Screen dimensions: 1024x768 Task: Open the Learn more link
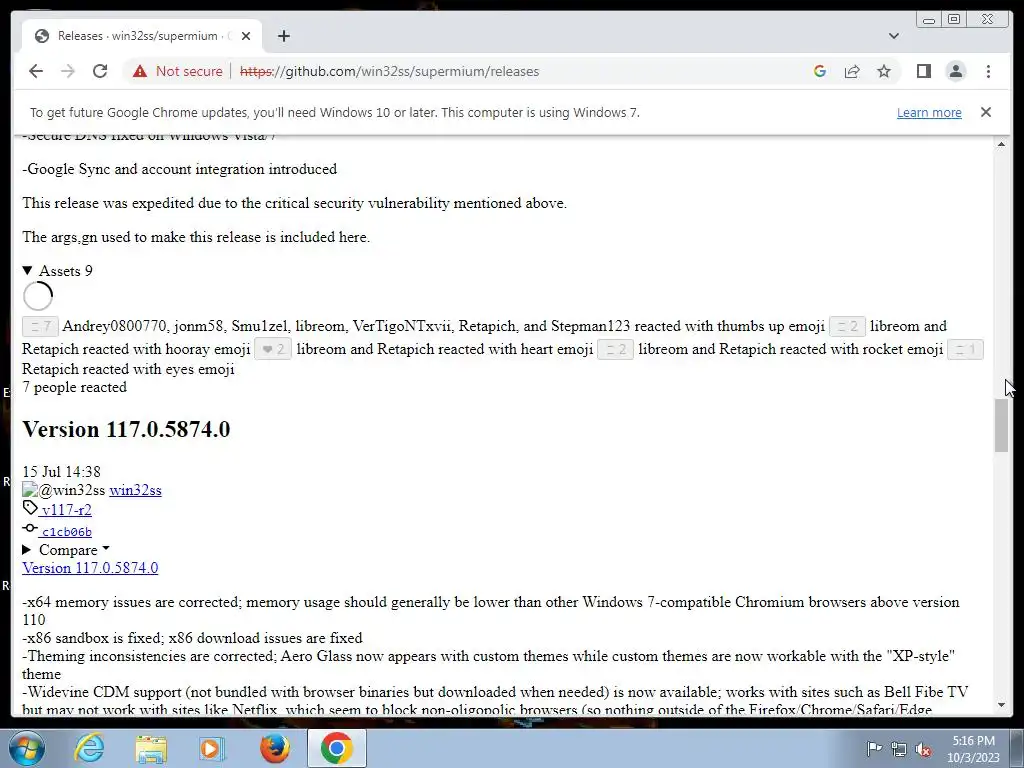coord(929,112)
